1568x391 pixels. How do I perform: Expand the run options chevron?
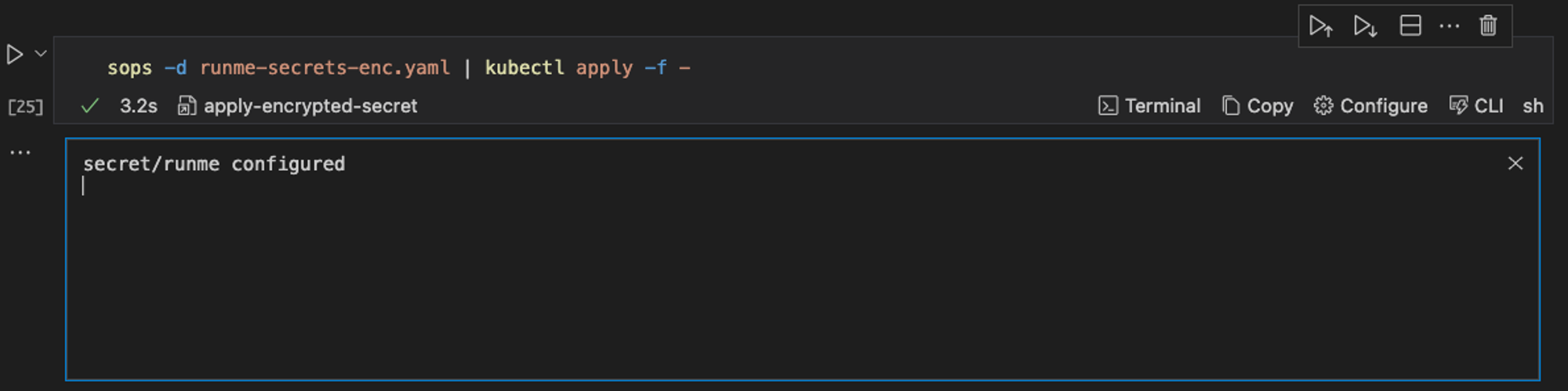[x=41, y=53]
